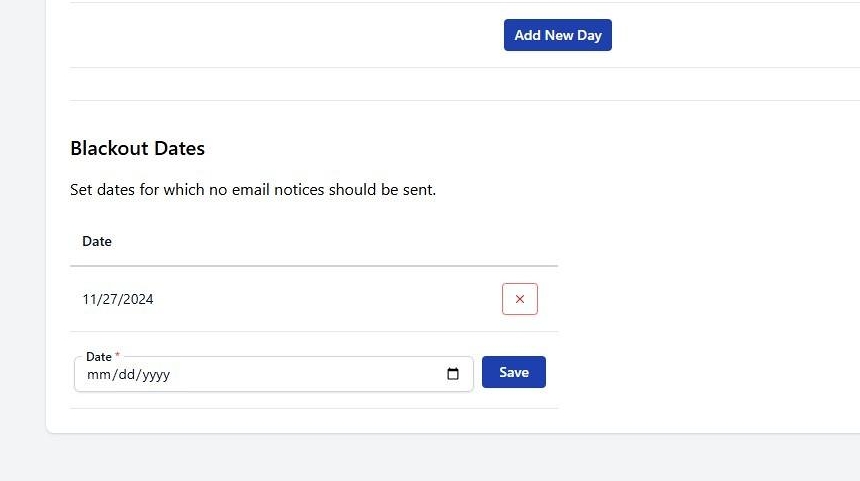Click empty white space right of Save
860x481 pixels.
click(700, 372)
